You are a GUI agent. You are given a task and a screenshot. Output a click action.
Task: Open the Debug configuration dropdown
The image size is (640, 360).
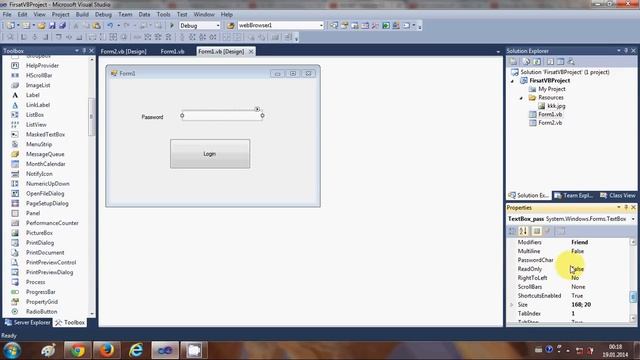[218, 25]
